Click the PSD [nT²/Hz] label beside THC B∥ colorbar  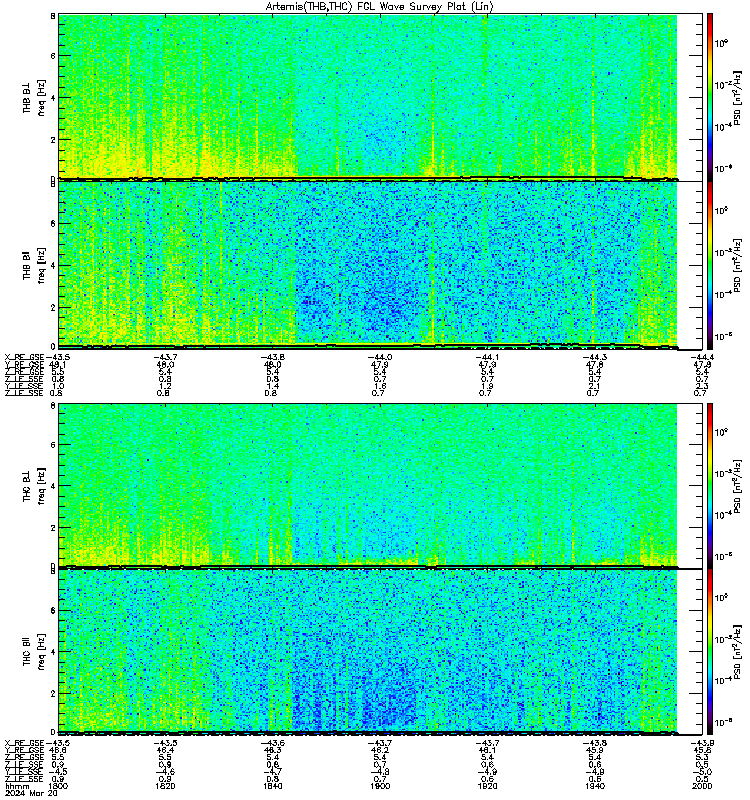tap(737, 651)
